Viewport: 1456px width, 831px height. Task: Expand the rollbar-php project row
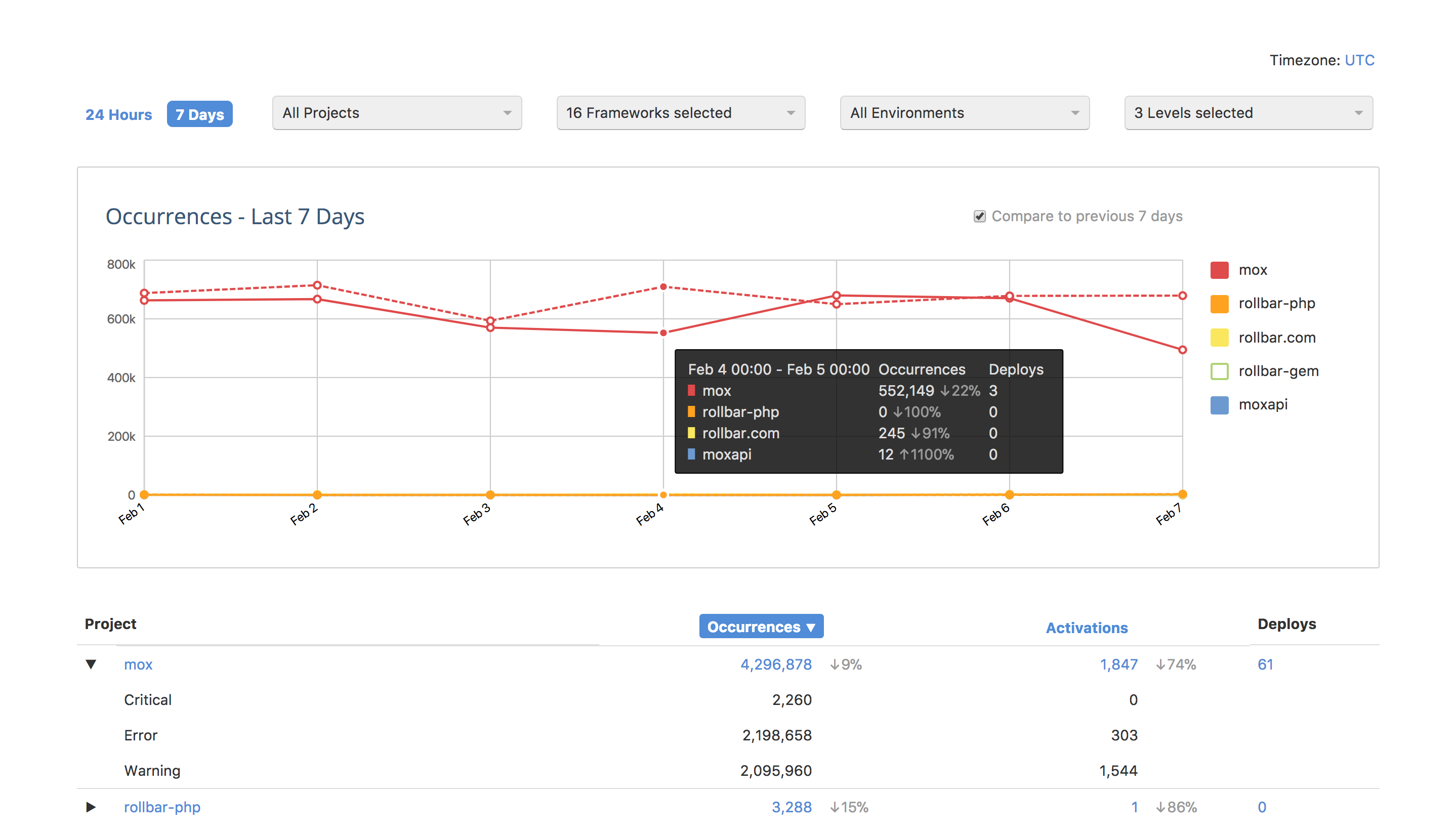point(91,807)
